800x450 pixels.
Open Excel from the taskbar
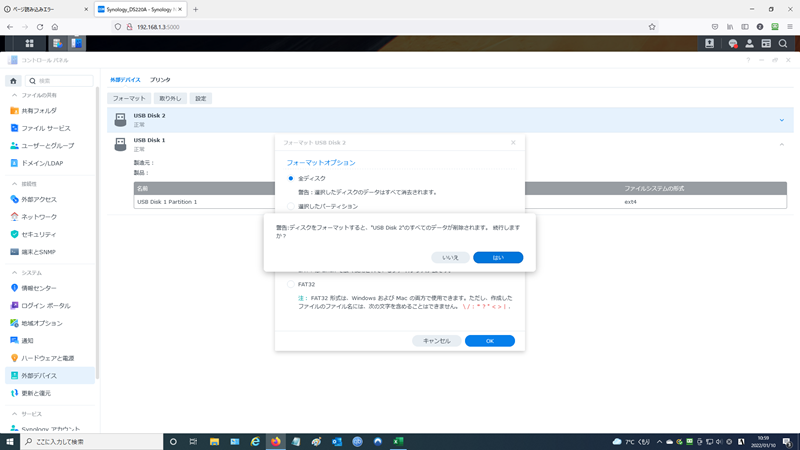click(398, 441)
